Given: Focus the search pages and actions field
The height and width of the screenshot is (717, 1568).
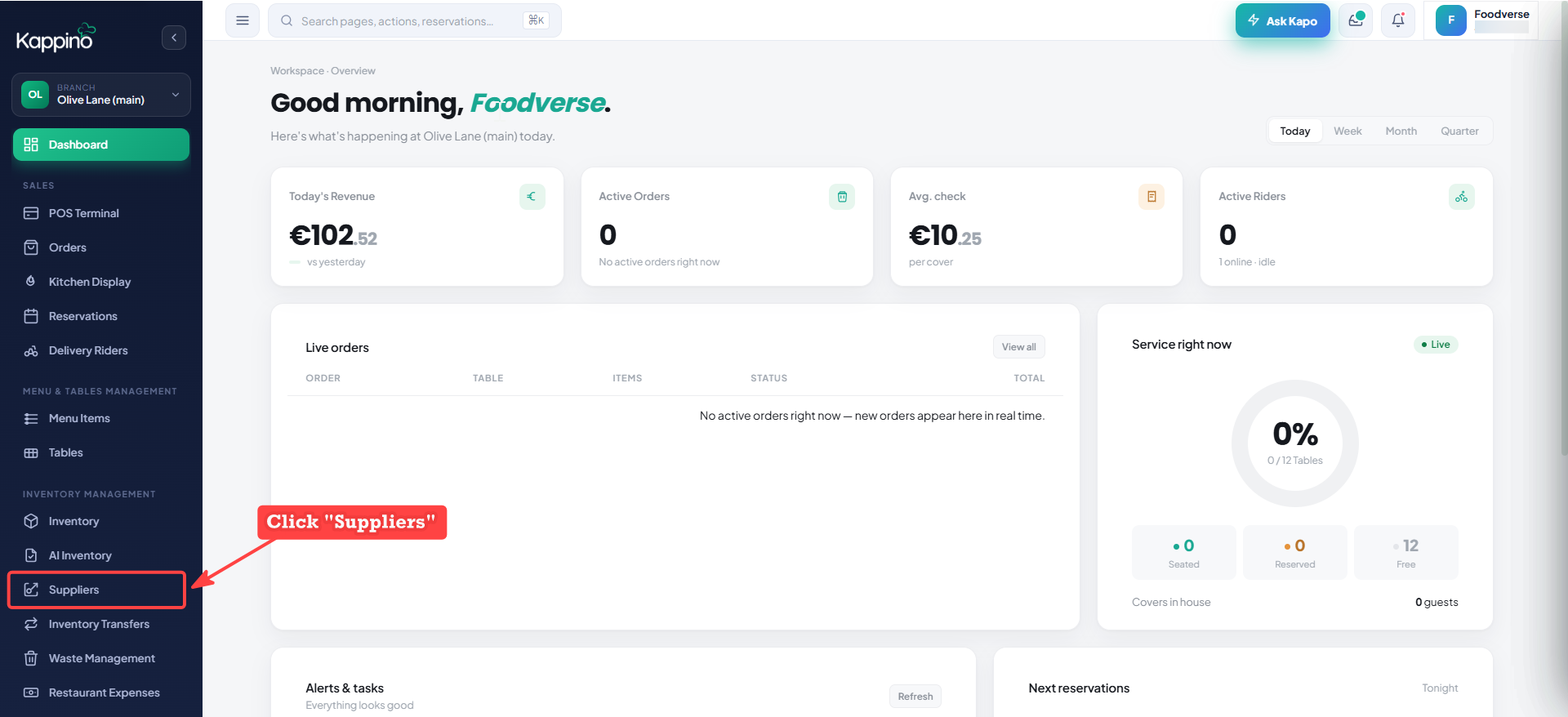Looking at the screenshot, I should point(414,20).
